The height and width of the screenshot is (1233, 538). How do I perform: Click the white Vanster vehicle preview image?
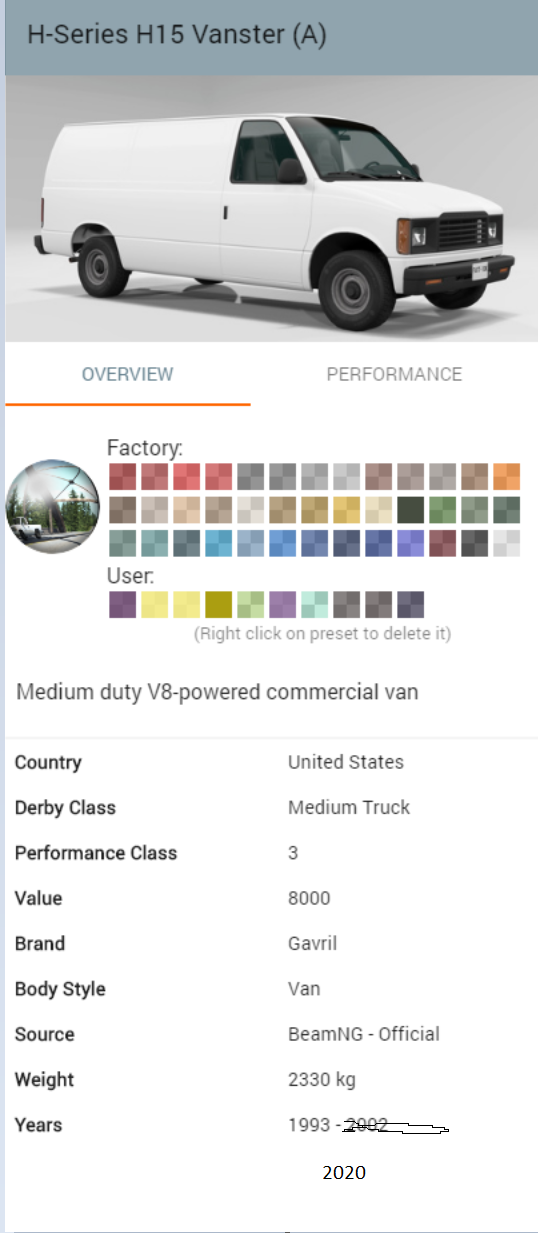coord(271,208)
